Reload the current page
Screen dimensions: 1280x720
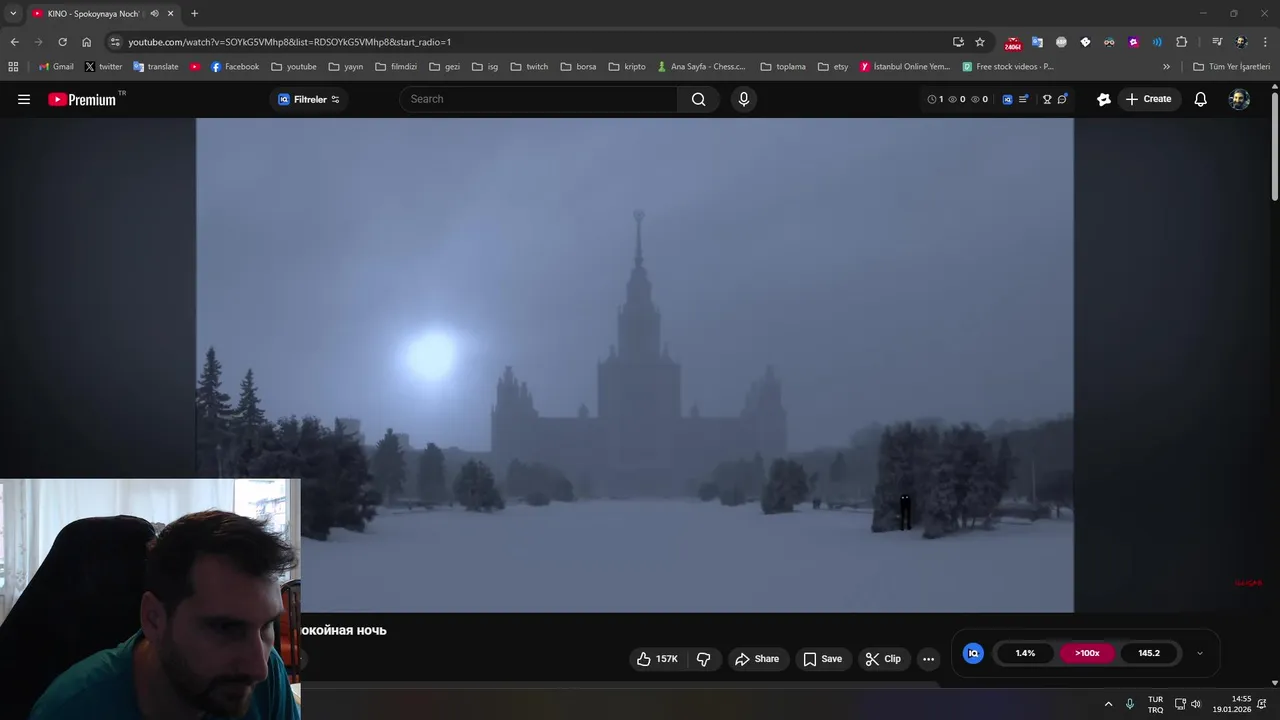tap(62, 42)
